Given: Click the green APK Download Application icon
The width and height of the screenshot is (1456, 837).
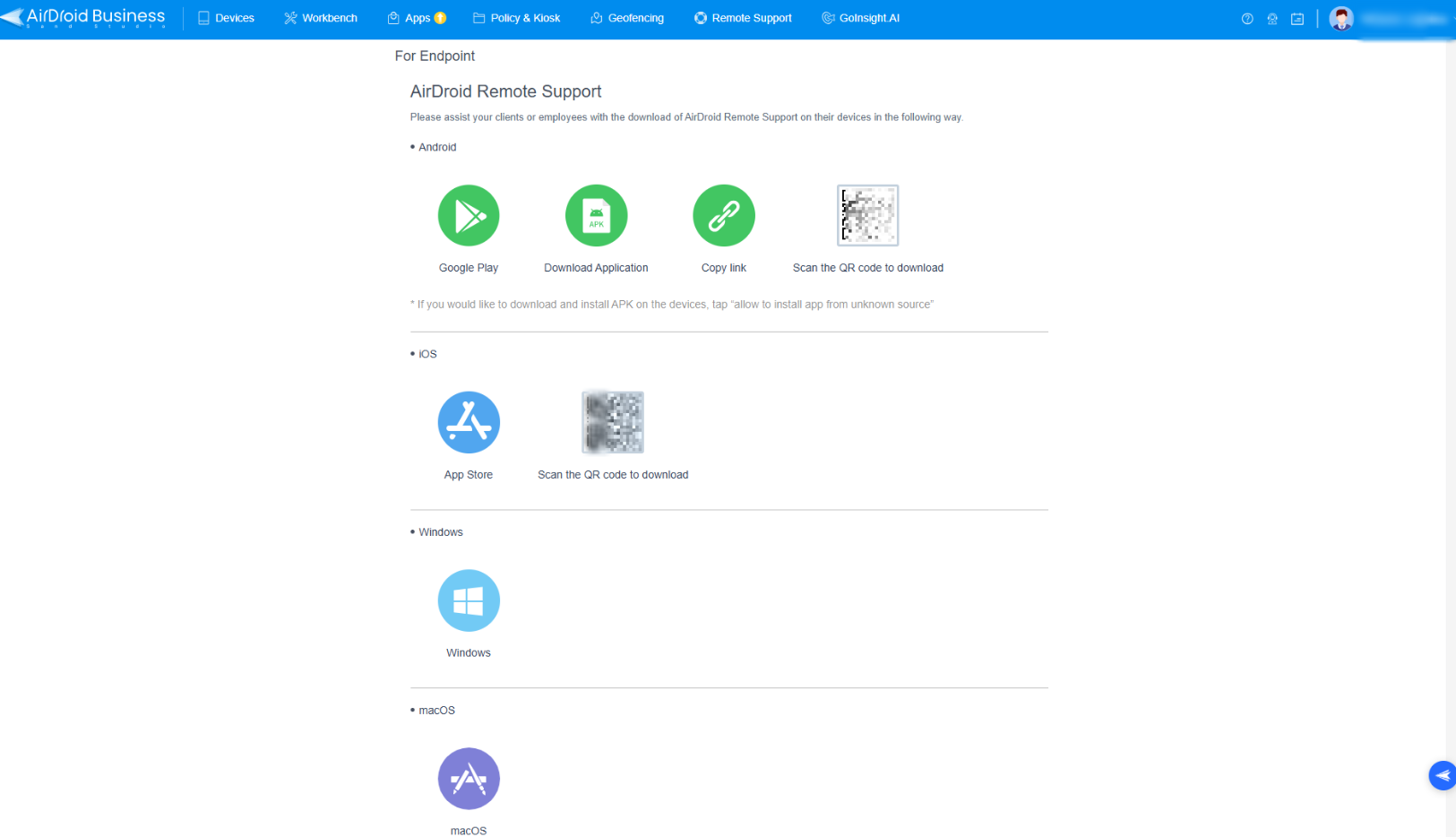Looking at the screenshot, I should click(x=596, y=215).
